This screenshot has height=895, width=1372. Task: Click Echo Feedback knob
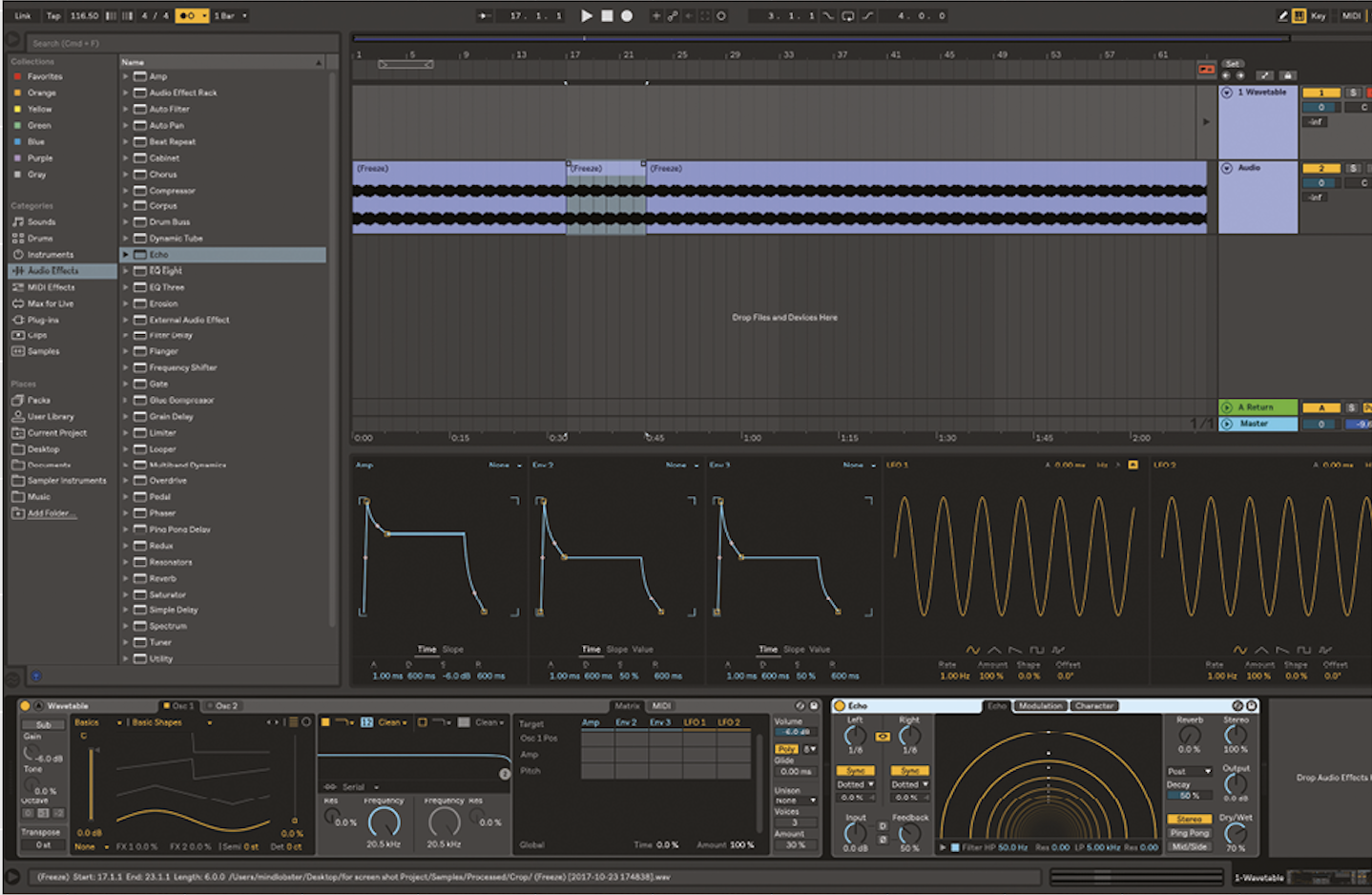909,835
